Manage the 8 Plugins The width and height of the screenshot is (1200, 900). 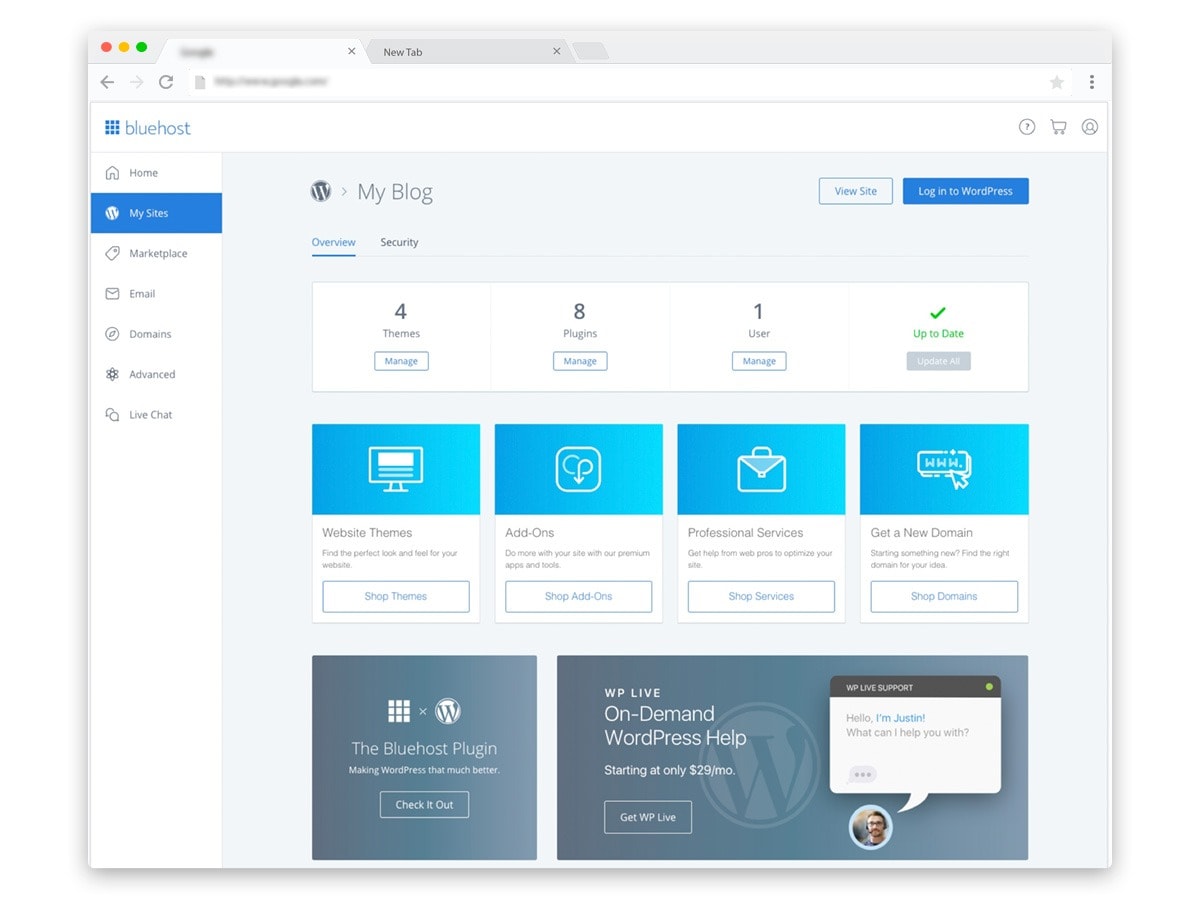click(x=580, y=361)
